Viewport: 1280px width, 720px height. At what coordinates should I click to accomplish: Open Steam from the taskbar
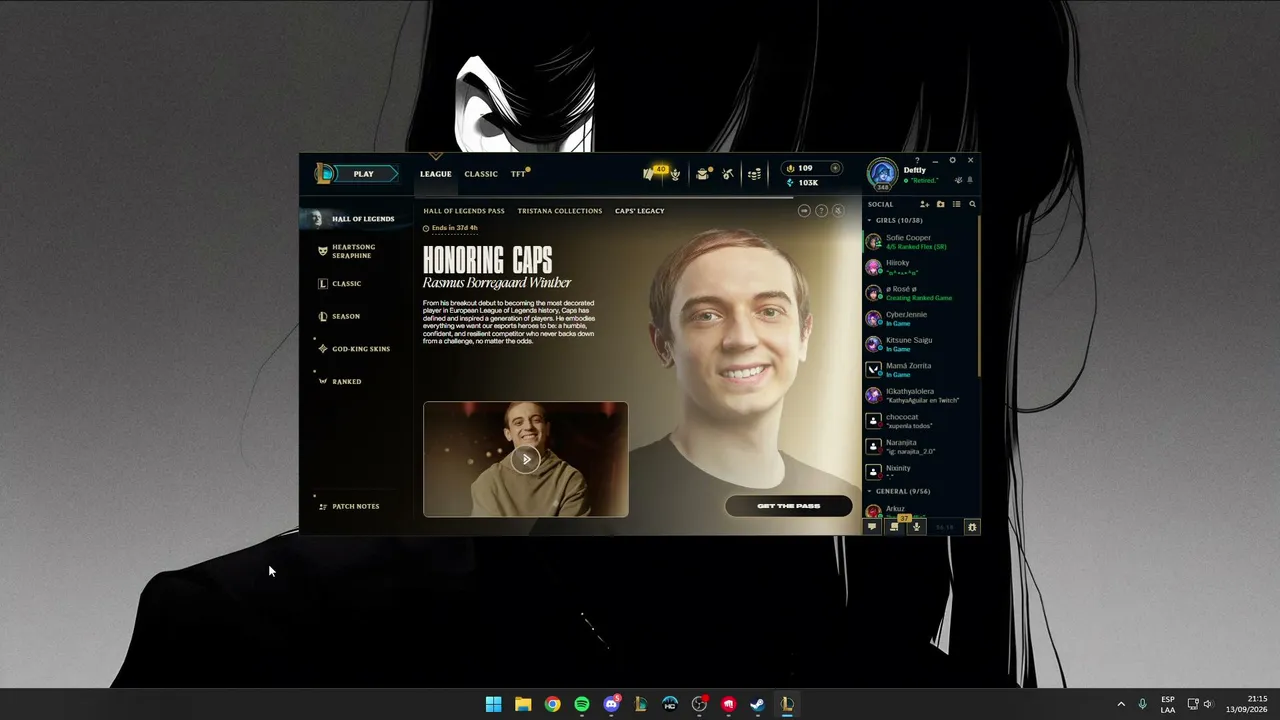coord(758,704)
